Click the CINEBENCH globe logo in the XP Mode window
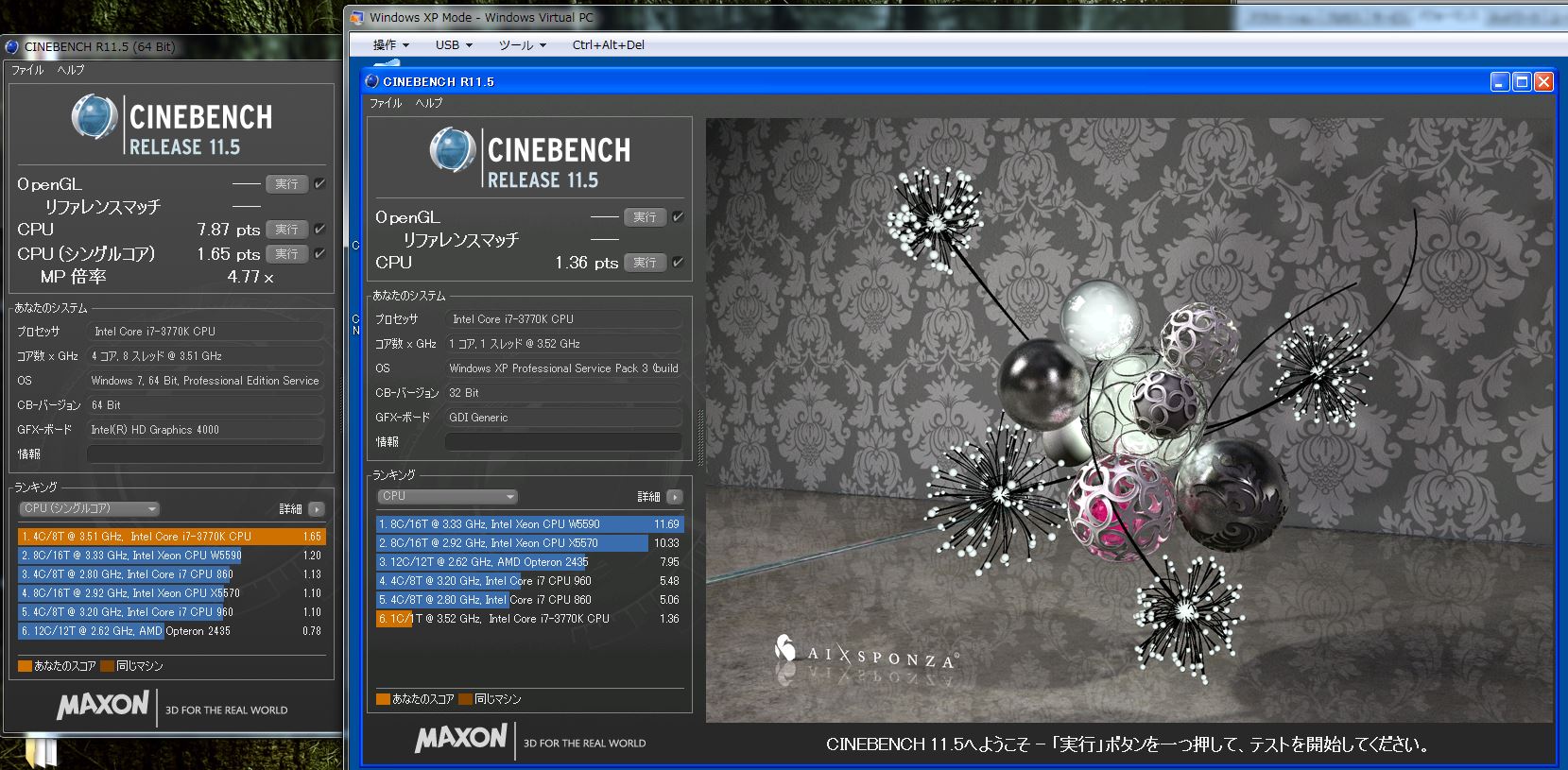Screen dimensions: 1568x770 click(x=452, y=150)
